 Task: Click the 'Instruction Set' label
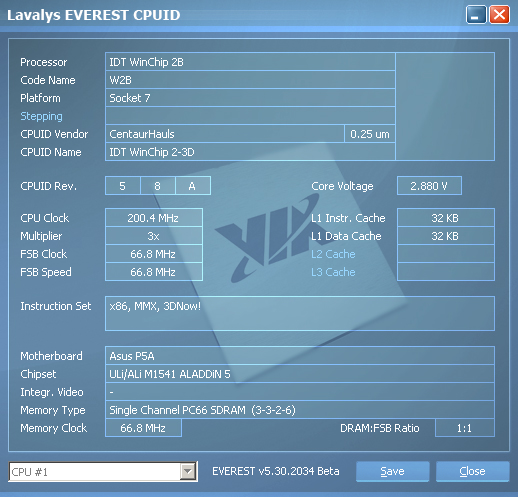56,306
